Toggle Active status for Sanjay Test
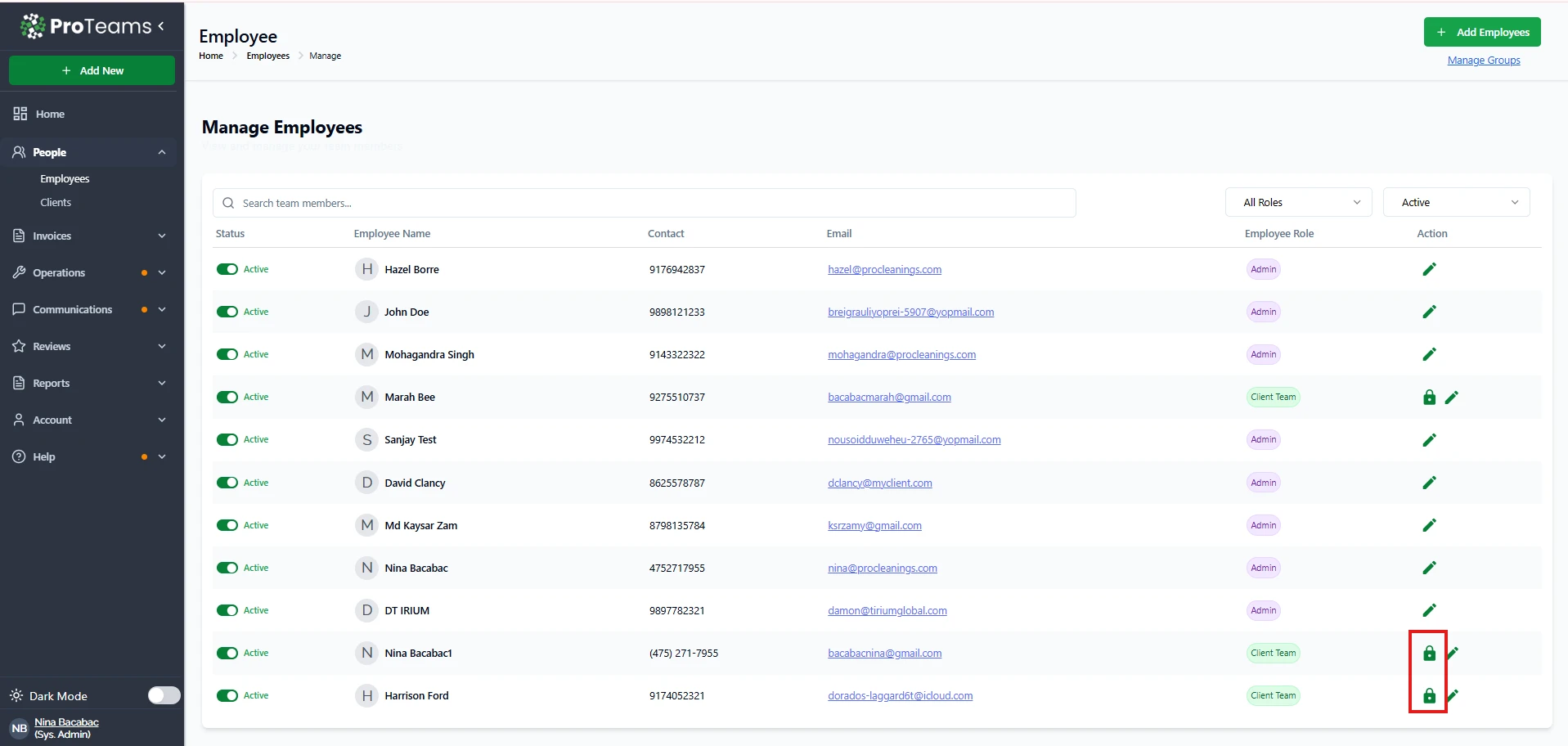Viewport: 1568px width, 746px height. tap(227, 440)
